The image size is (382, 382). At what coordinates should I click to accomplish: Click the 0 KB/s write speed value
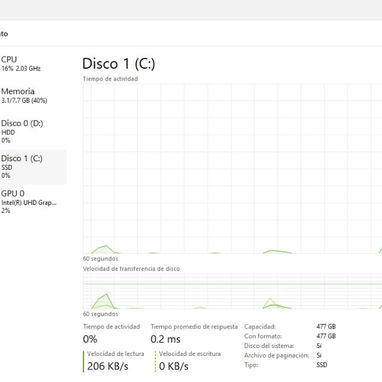pos(174,366)
